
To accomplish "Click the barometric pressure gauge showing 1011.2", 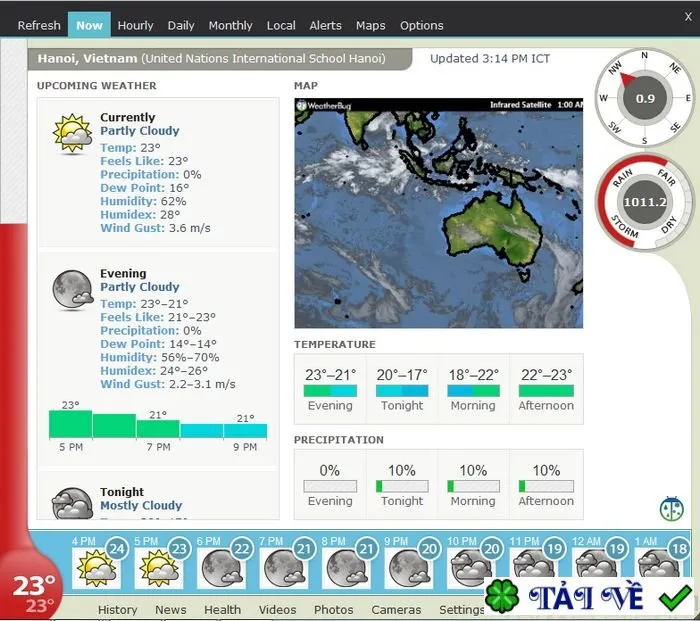I will (x=645, y=202).
